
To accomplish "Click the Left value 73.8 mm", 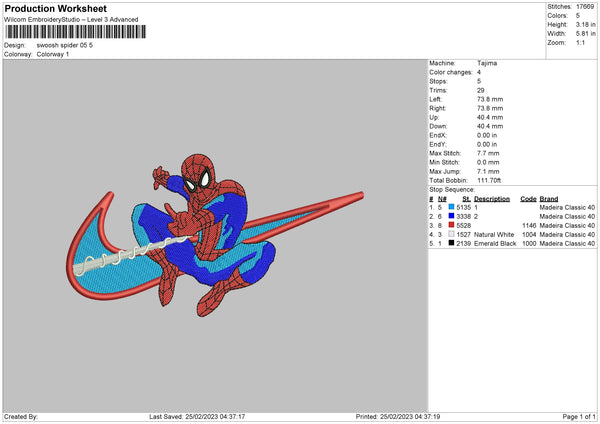I will (490, 99).
